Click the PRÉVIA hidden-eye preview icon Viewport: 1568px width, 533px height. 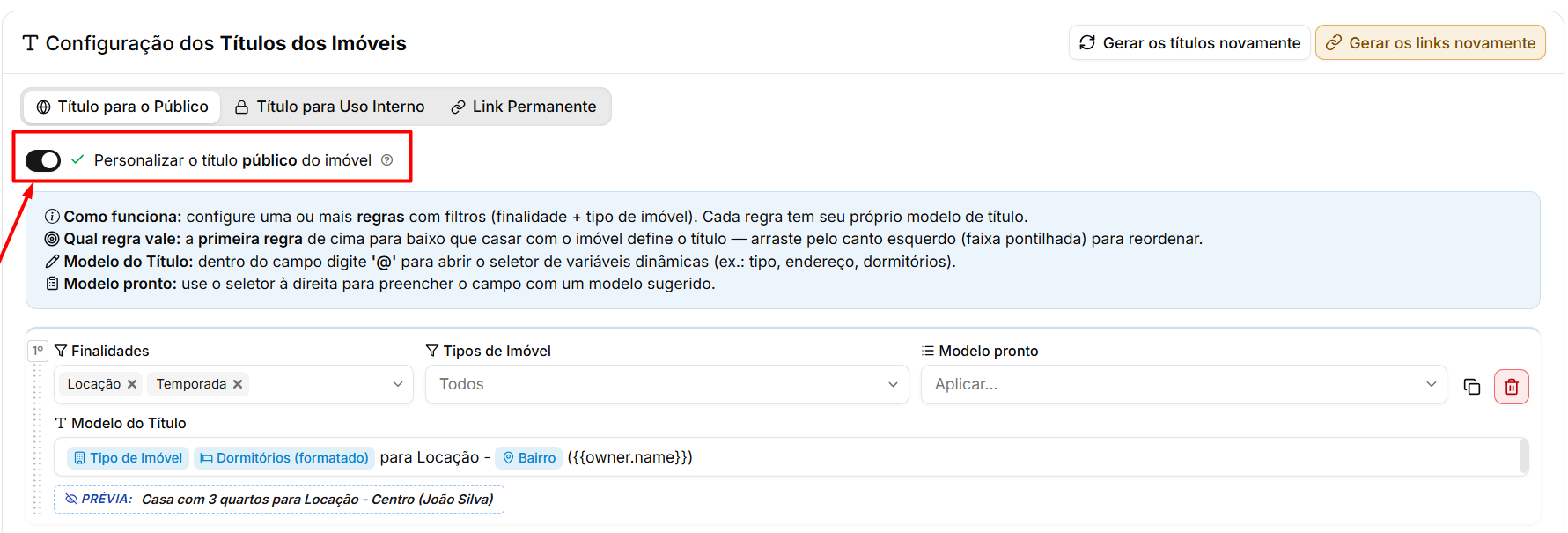tap(71, 499)
